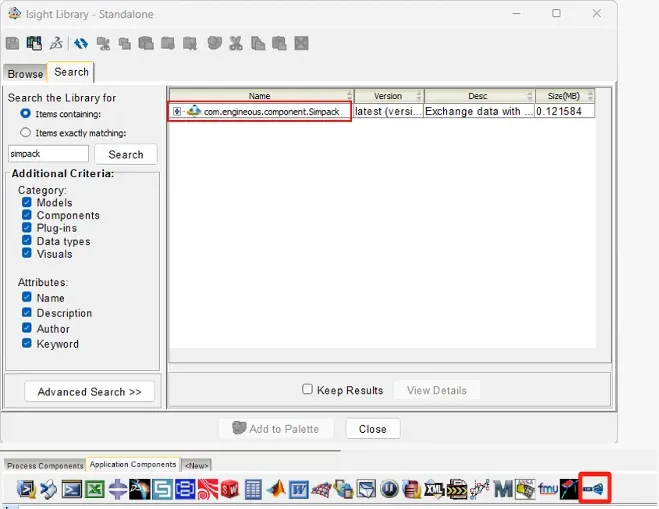The height and width of the screenshot is (509, 659).
Task: Select the blue grid Calculator component icon
Action: [253, 489]
